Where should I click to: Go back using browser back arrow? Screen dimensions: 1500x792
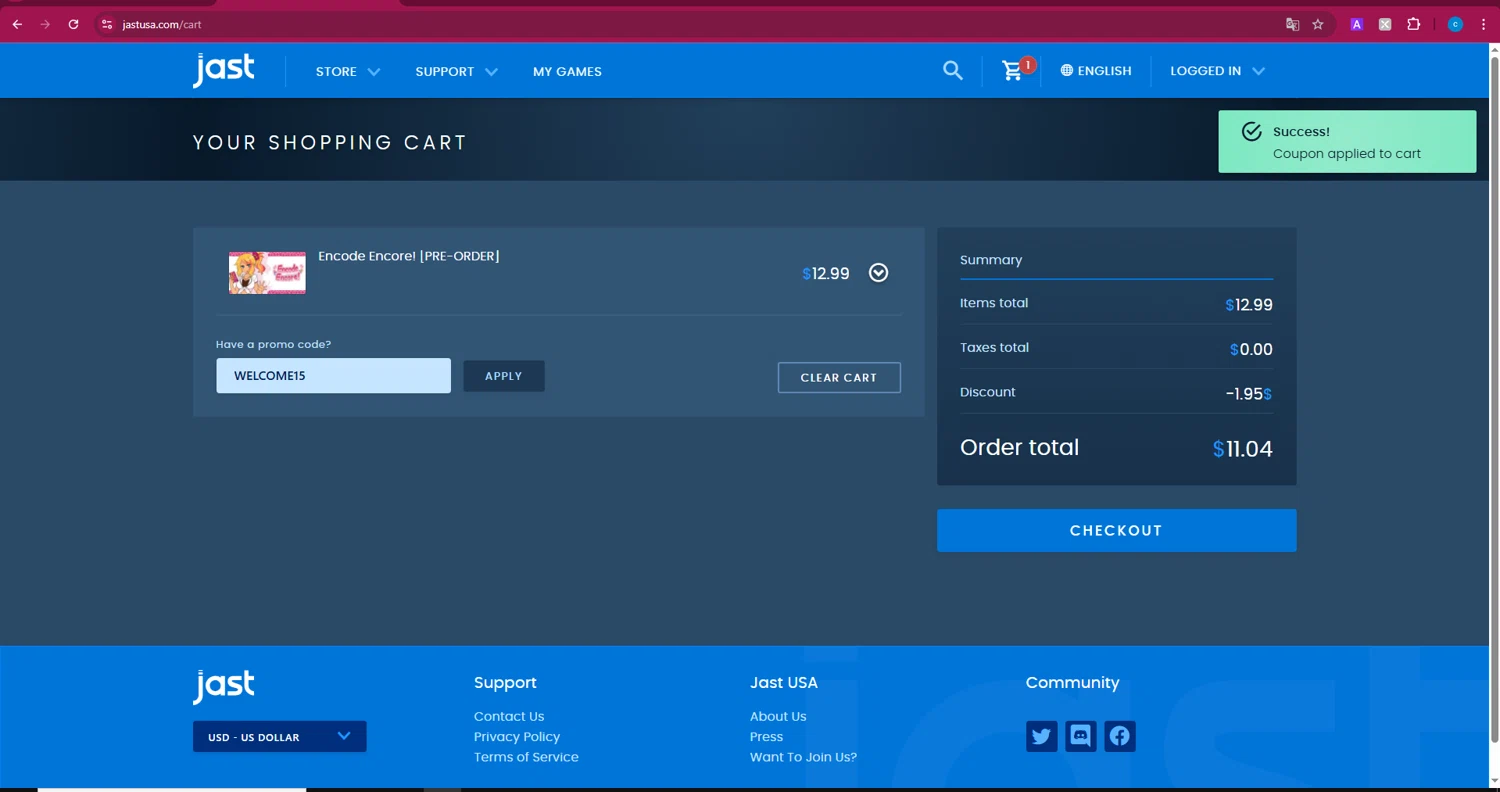tap(17, 24)
